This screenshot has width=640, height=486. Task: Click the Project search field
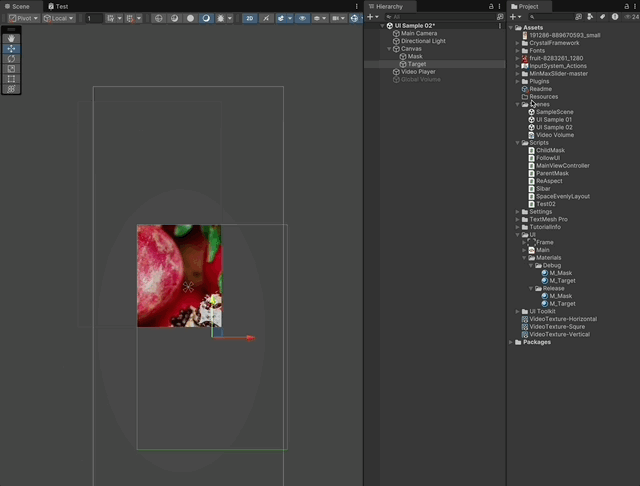(x=551, y=17)
